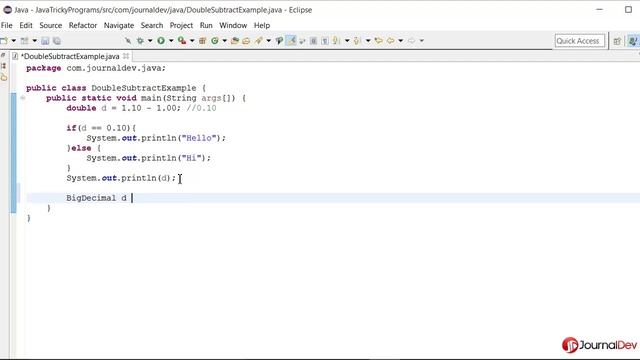The width and height of the screenshot is (640, 360).
Task: Open the Run configurations dropdown arrow
Action: [x=171, y=41]
